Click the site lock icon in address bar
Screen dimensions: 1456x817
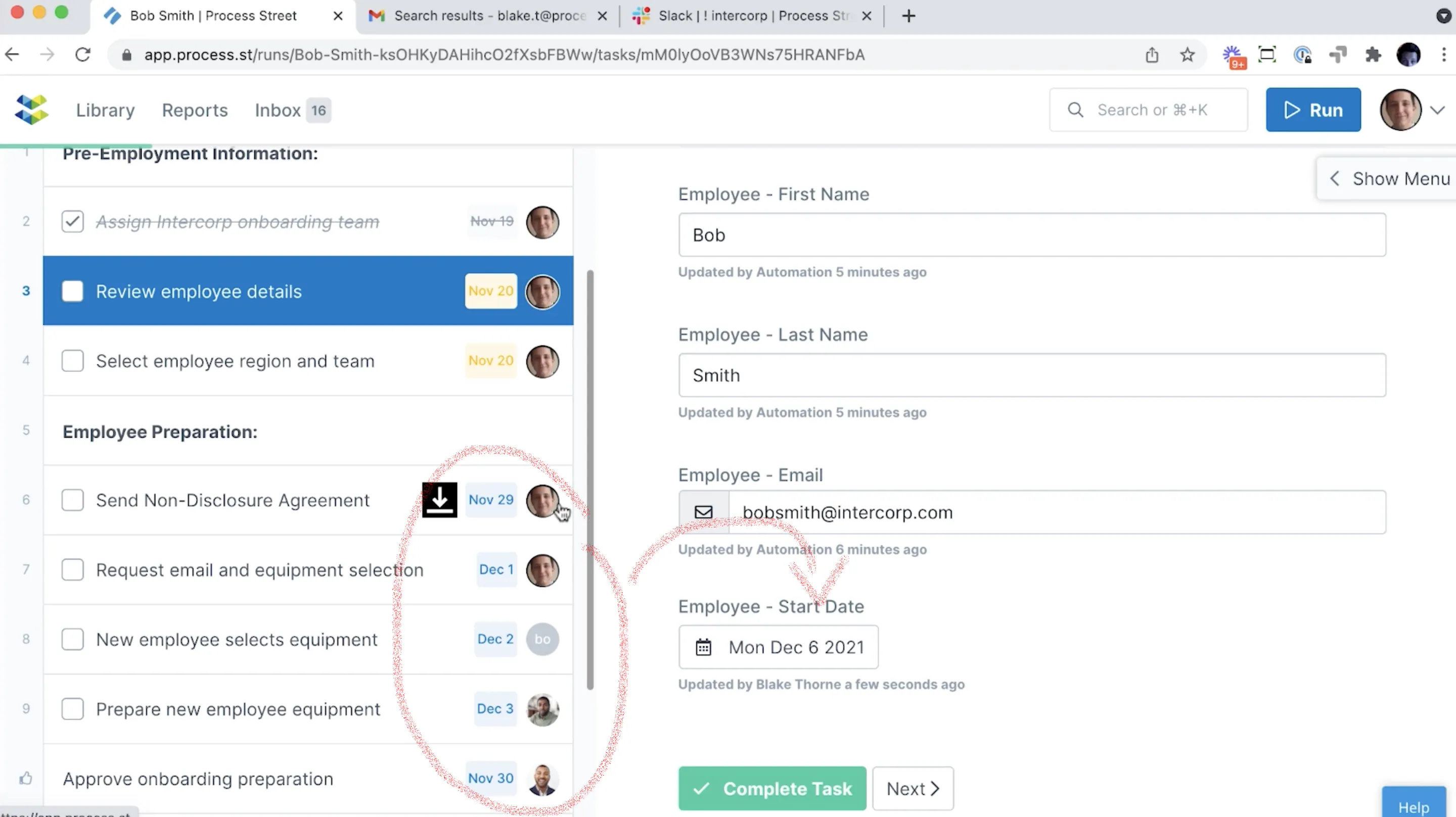126,55
